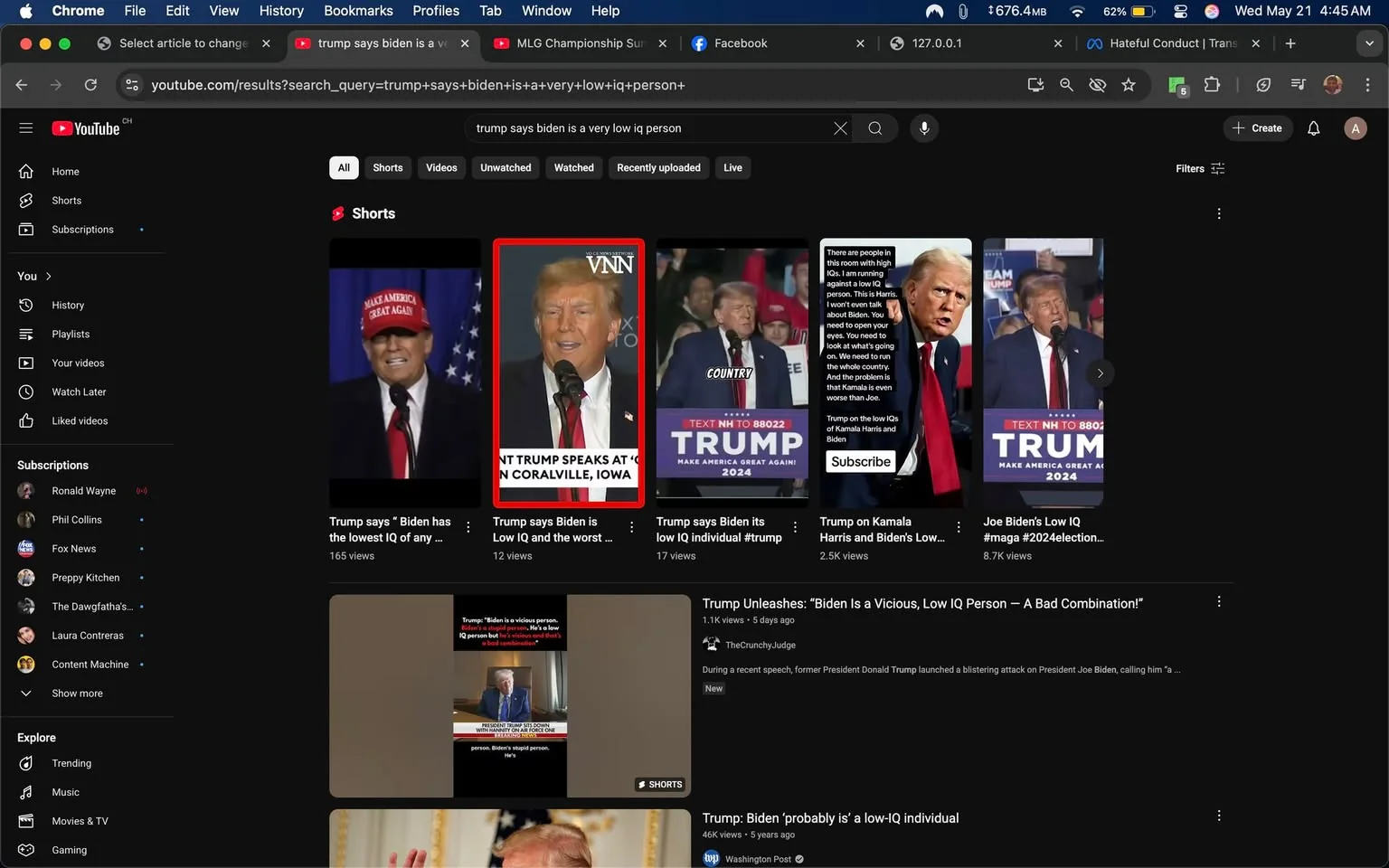Image resolution: width=1389 pixels, height=868 pixels.
Task: Click the YouTube logo
Action: 86,128
